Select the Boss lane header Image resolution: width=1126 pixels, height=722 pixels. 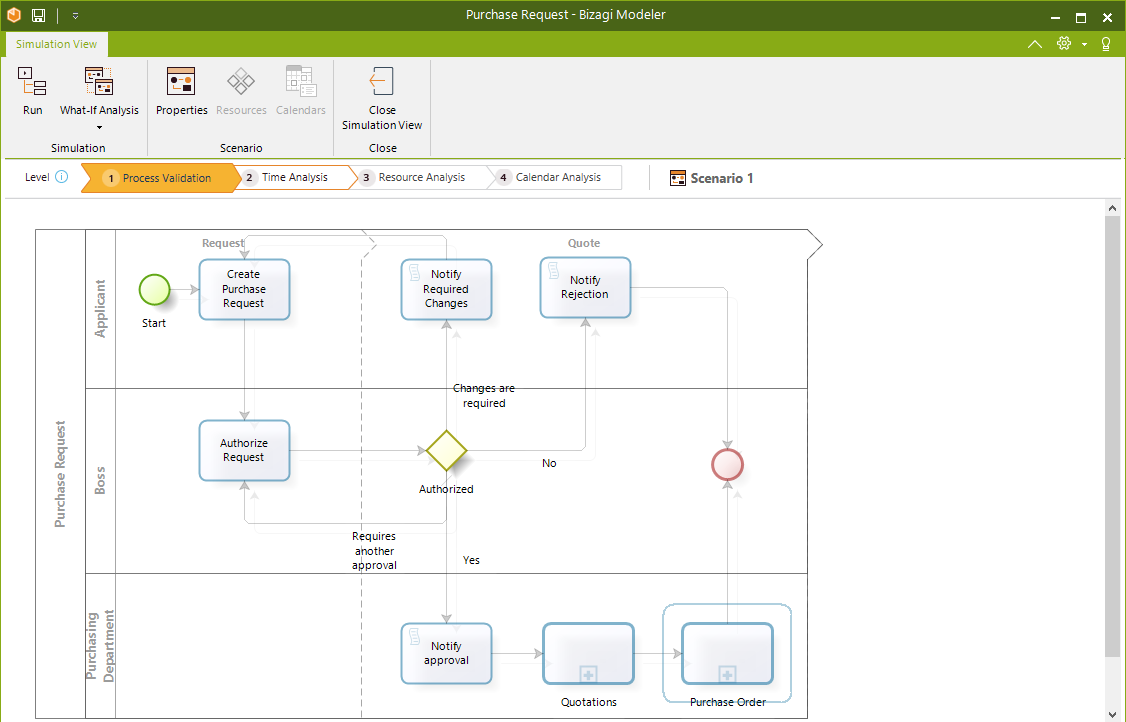pyautogui.click(x=101, y=481)
